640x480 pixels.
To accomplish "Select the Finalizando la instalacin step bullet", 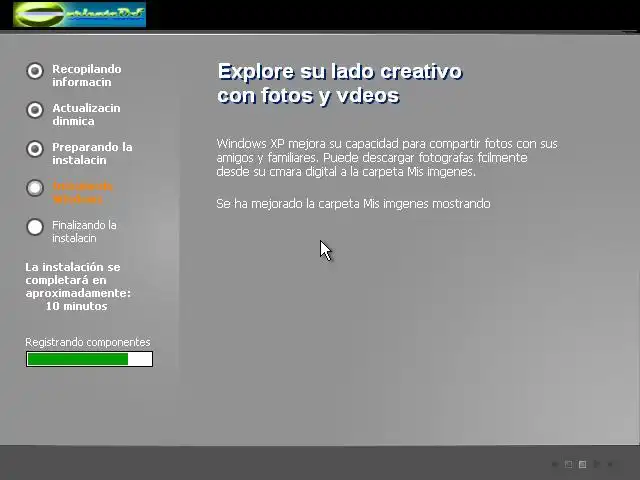I will pos(35,227).
